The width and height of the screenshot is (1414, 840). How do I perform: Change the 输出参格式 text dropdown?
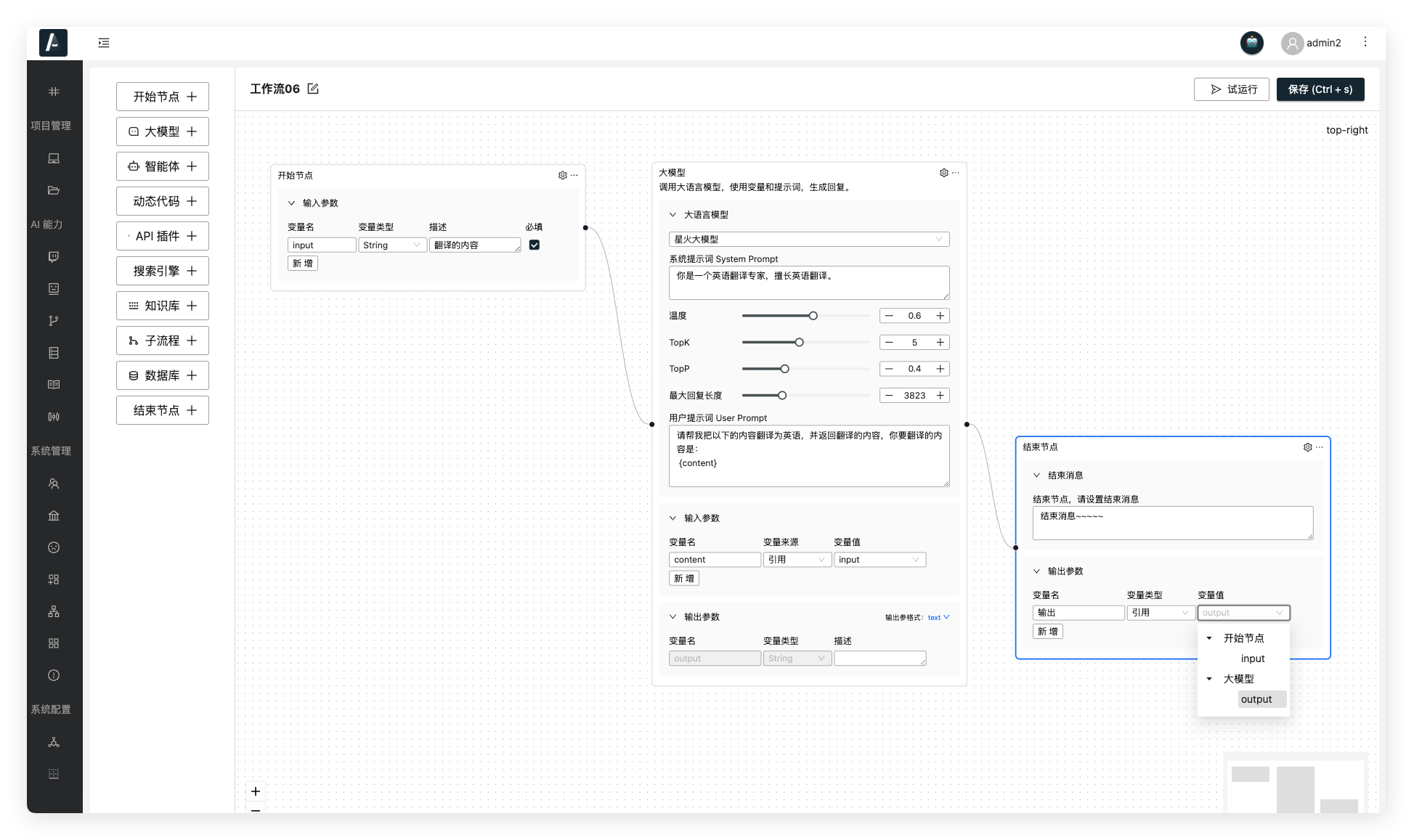(x=938, y=618)
